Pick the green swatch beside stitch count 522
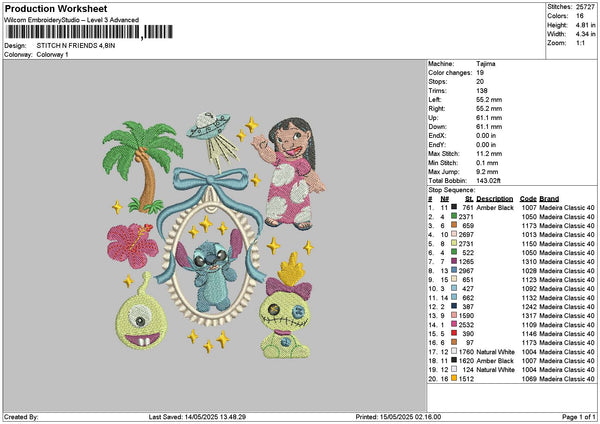 454,253
